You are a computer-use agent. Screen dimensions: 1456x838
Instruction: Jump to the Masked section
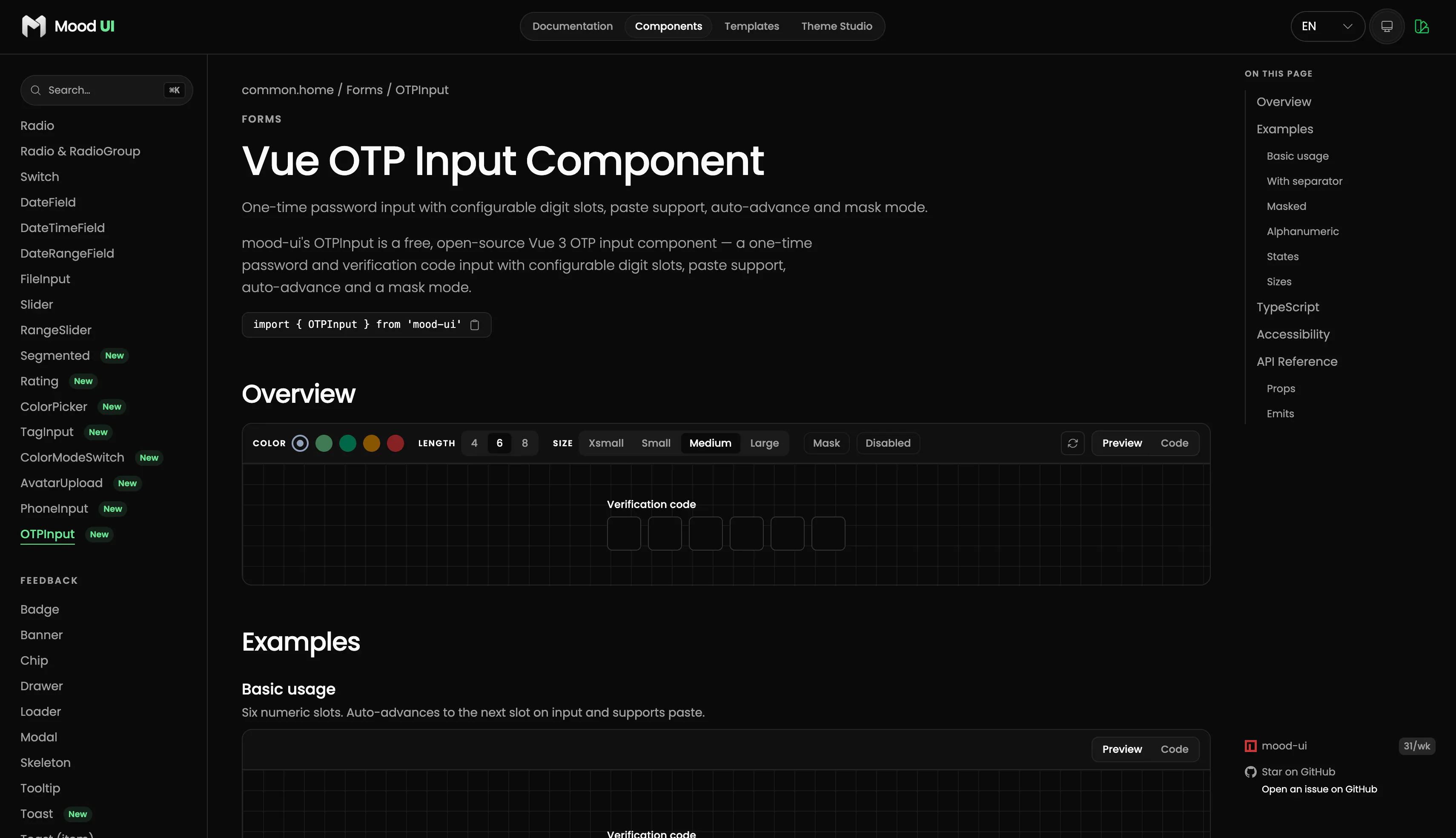(x=1286, y=206)
